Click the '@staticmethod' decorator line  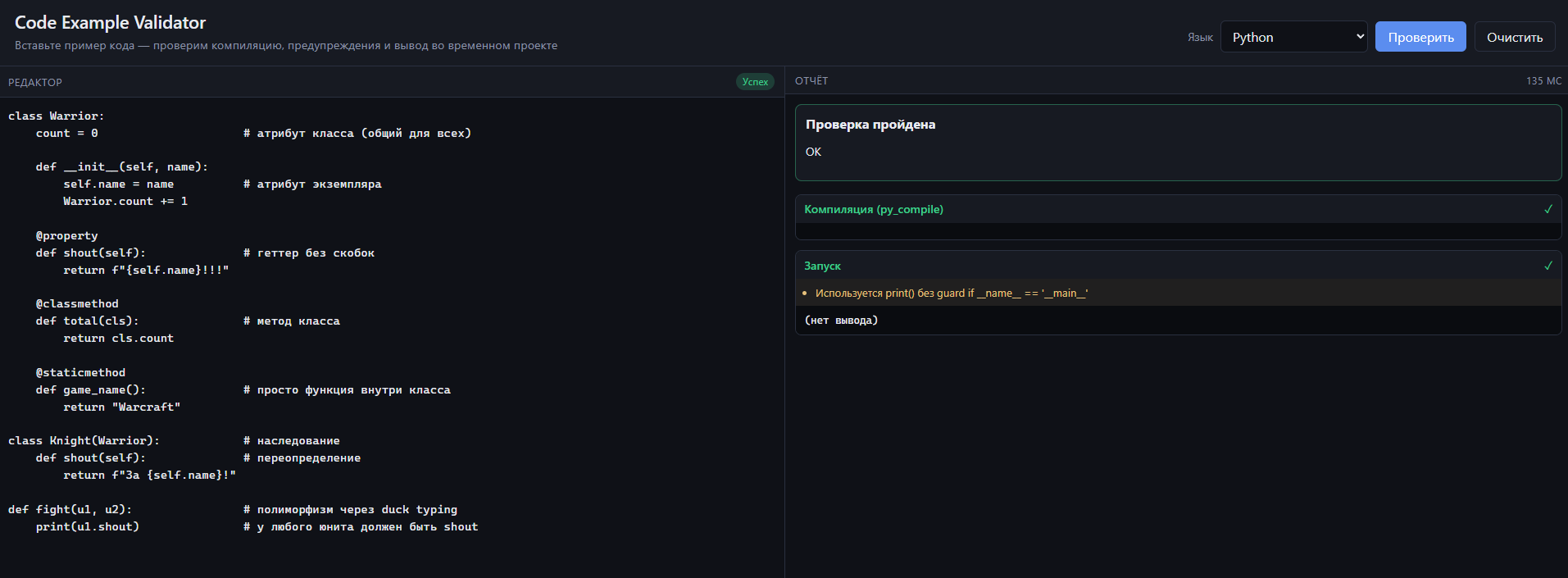[x=80, y=373]
